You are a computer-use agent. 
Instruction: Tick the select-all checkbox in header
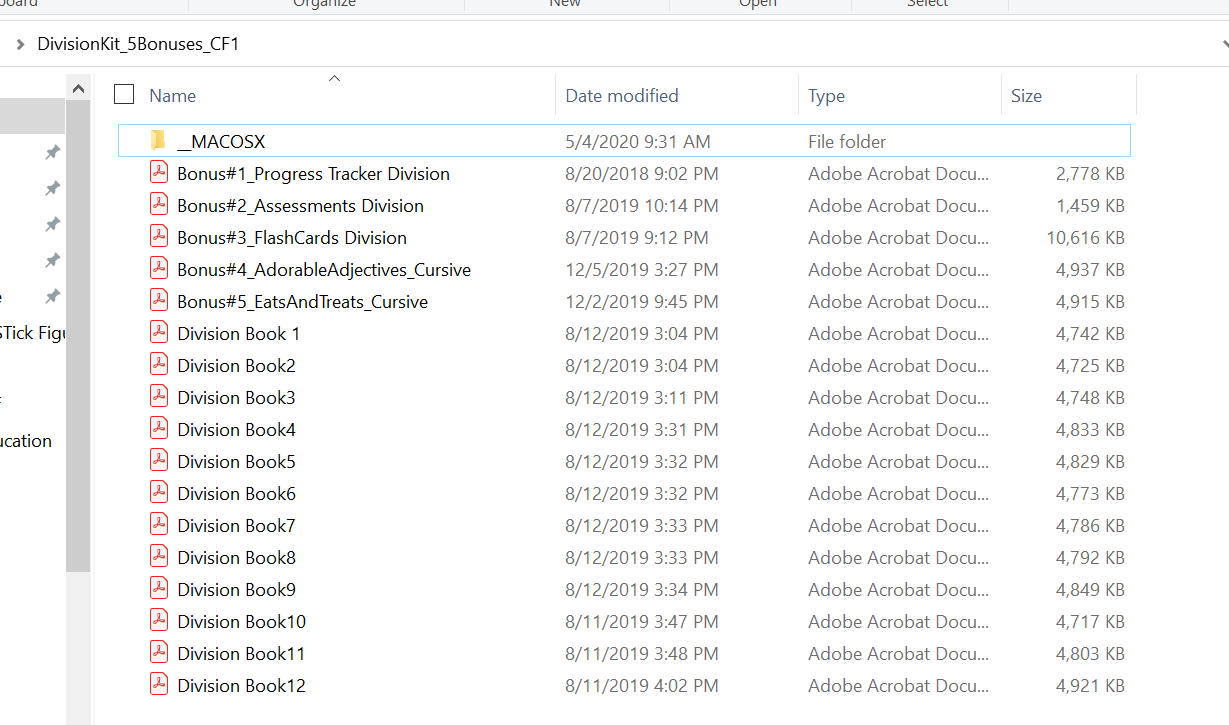(124, 95)
